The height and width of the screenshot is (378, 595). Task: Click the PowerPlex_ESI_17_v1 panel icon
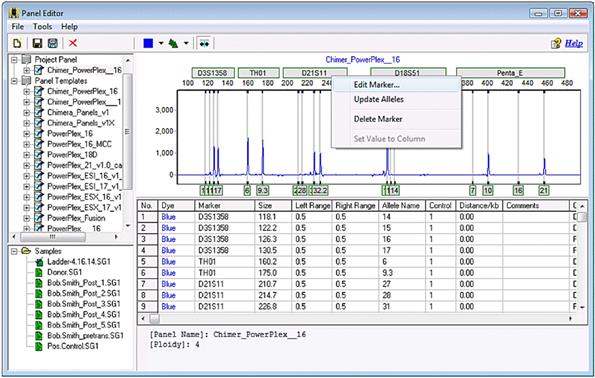(x=39, y=186)
